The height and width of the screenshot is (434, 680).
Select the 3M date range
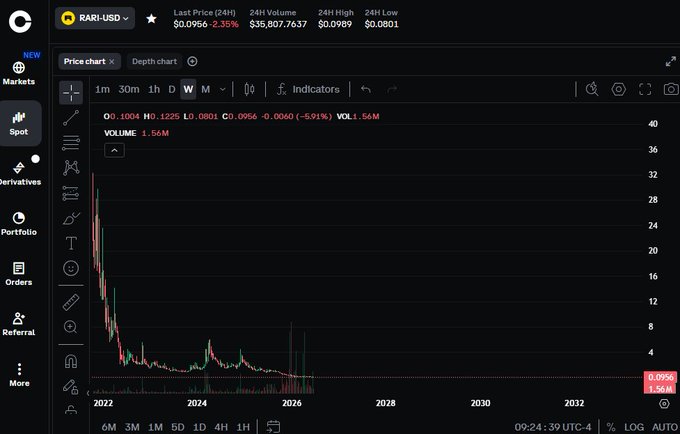point(132,427)
